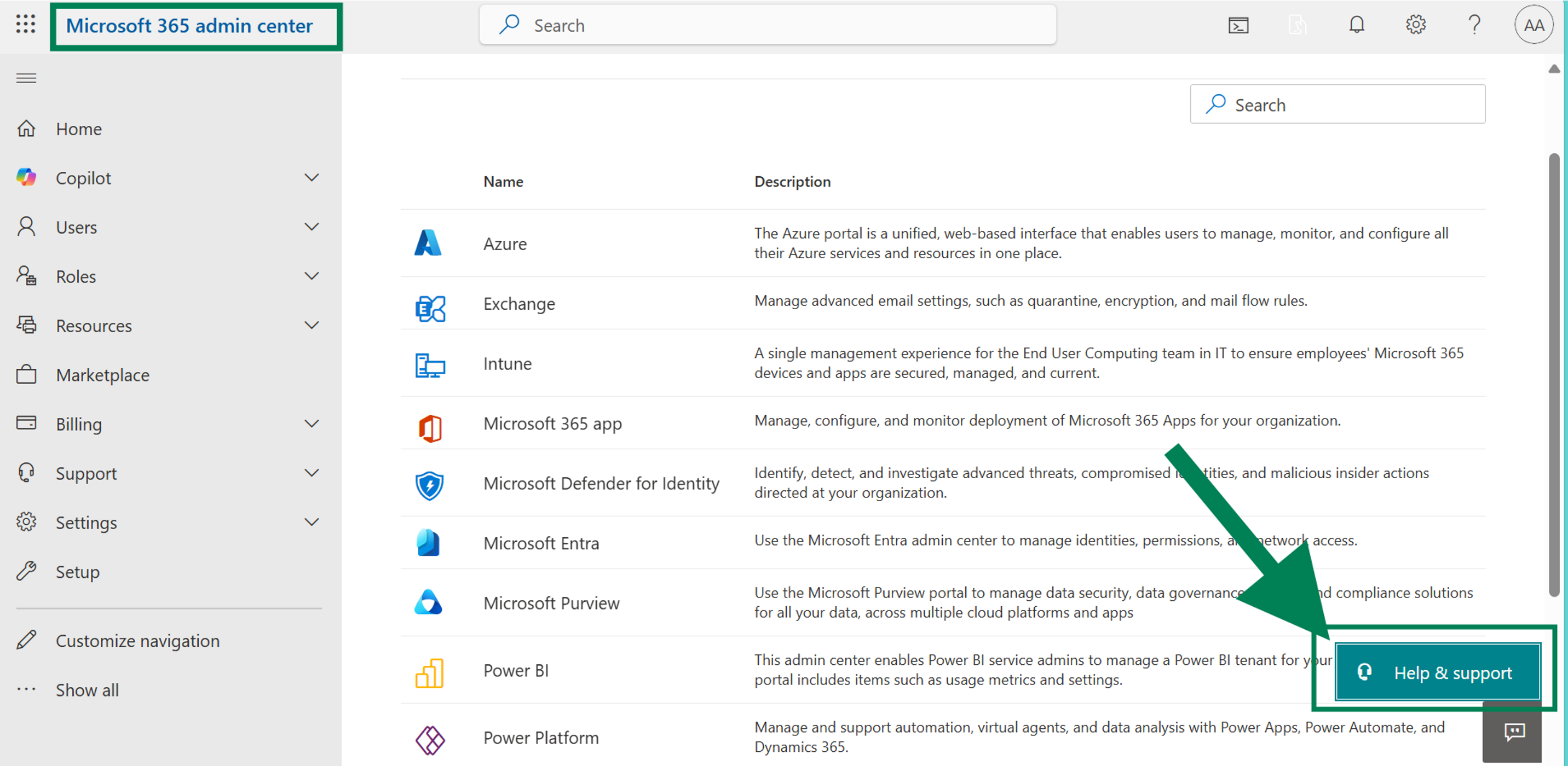Open Marketplace in the sidebar
The width and height of the screenshot is (1568, 766).
102,375
